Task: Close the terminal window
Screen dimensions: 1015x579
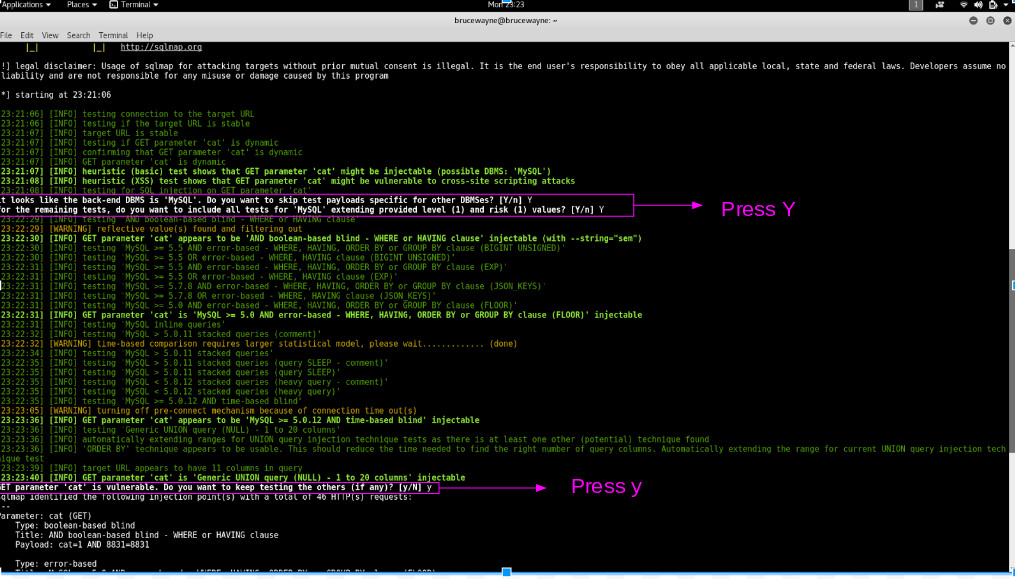Action: pos(1007,21)
